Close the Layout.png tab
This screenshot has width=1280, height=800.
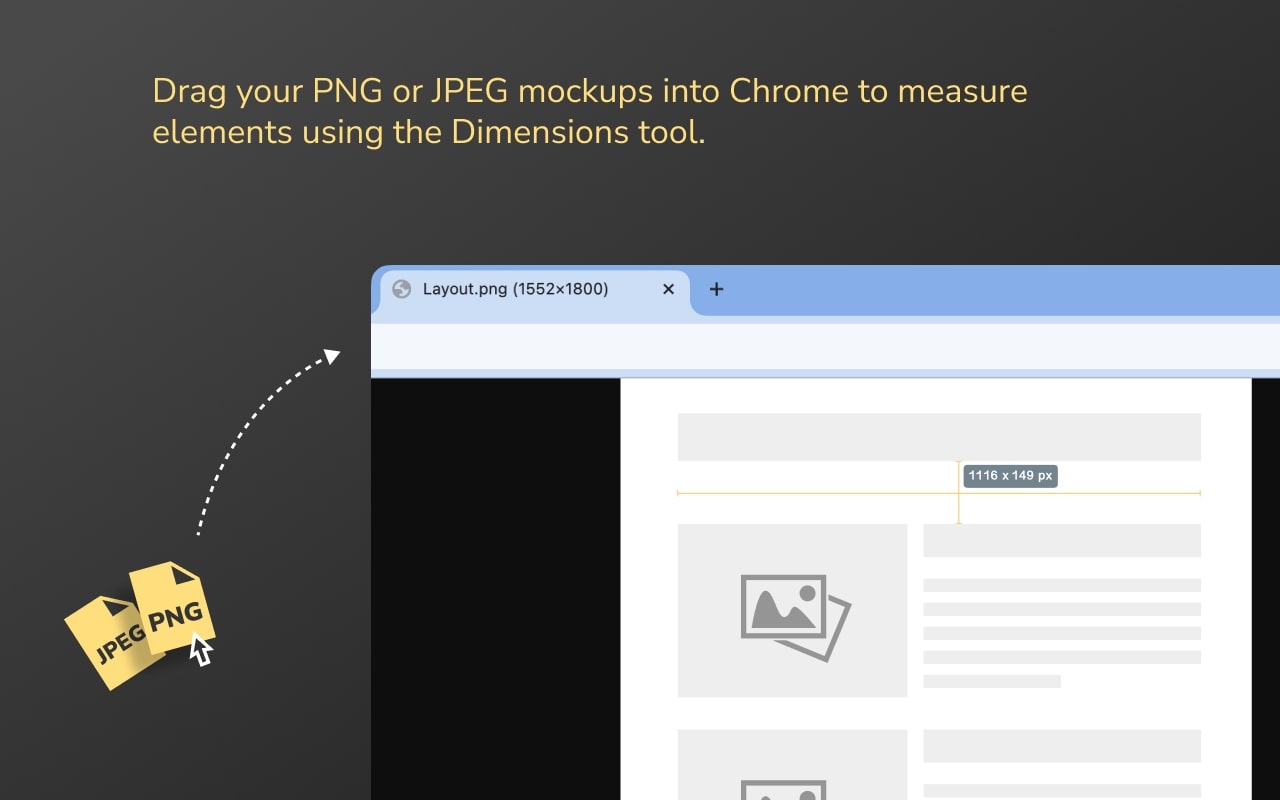tap(669, 289)
